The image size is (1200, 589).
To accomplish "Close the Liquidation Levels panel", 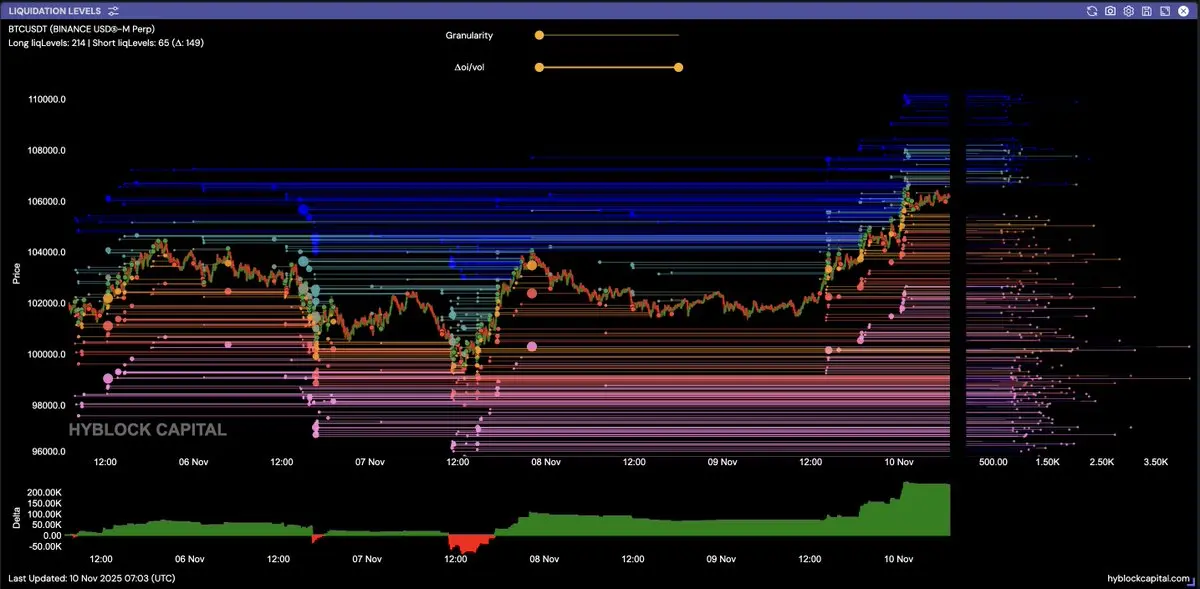I will pos(1181,11).
